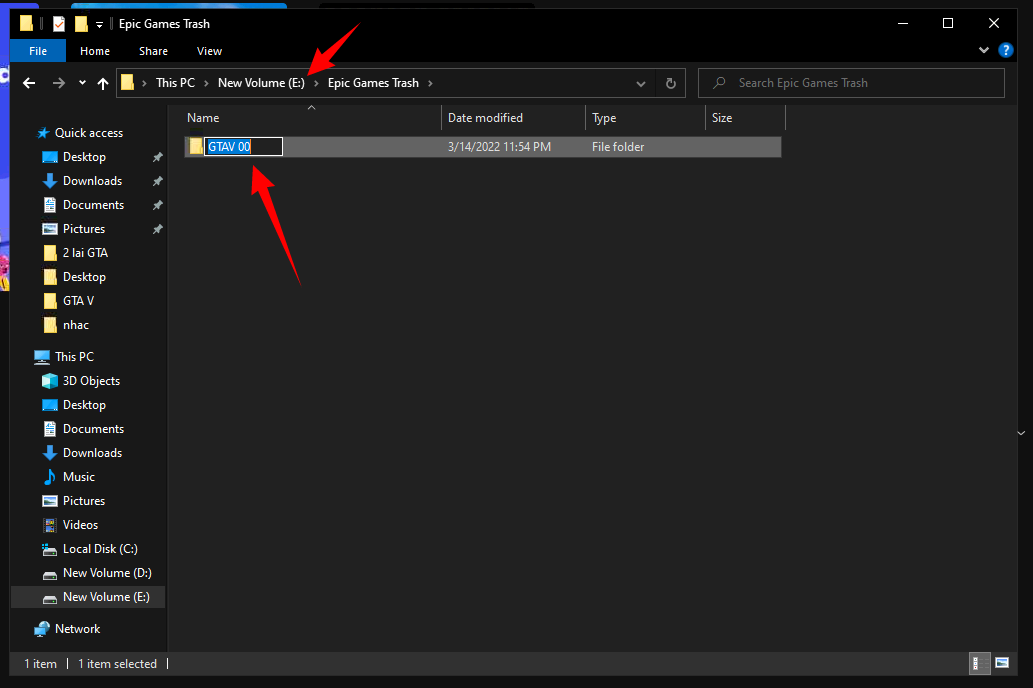Expand chevron after Epic Games Trash breadcrumb

[430, 83]
